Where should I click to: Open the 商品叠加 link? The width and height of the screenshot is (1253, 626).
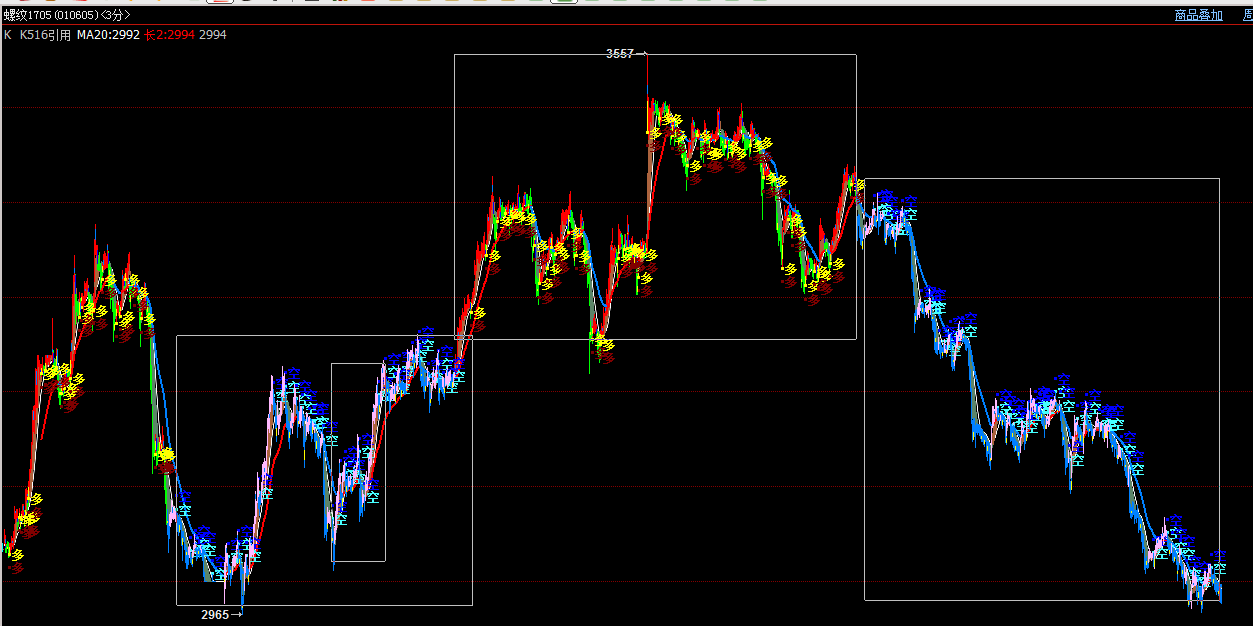tap(1198, 15)
